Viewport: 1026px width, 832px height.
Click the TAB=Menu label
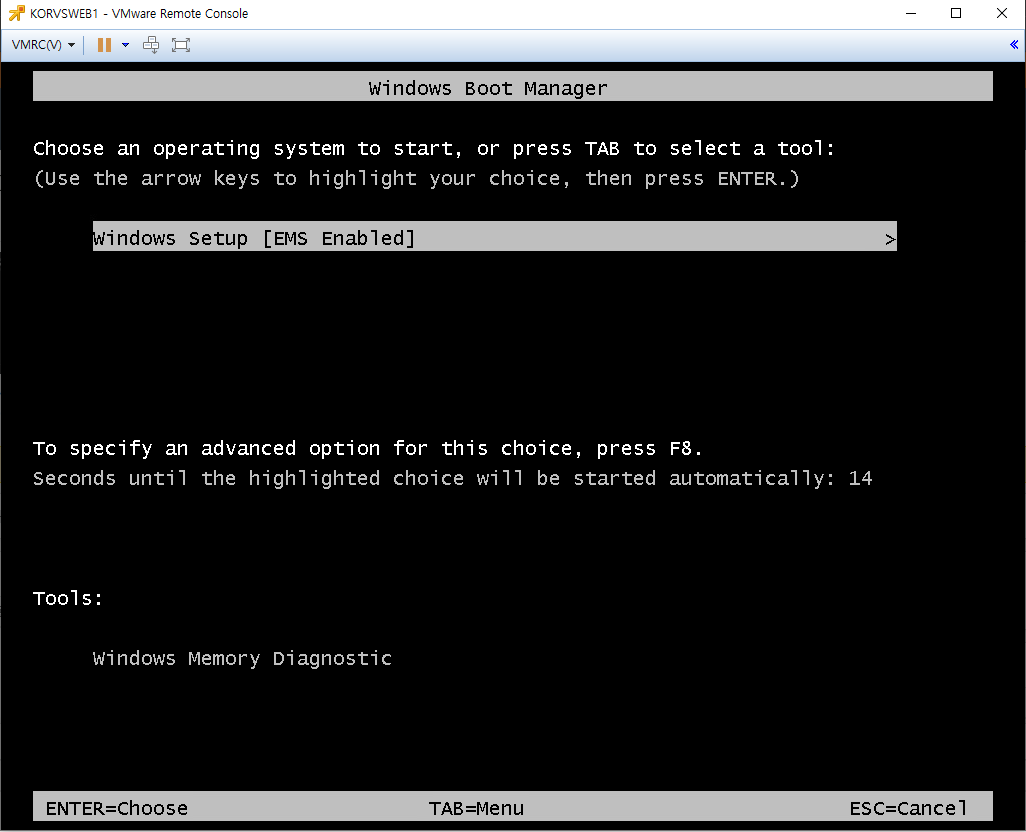[476, 808]
